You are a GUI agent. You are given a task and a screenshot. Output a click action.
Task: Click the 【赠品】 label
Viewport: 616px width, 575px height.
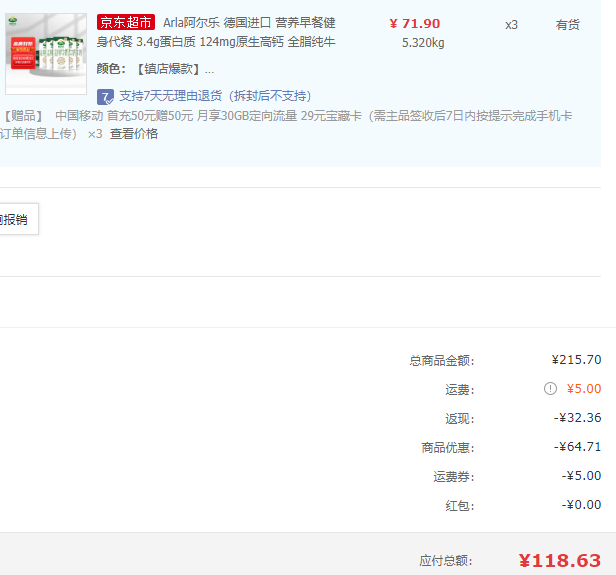pyautogui.click(x=23, y=116)
